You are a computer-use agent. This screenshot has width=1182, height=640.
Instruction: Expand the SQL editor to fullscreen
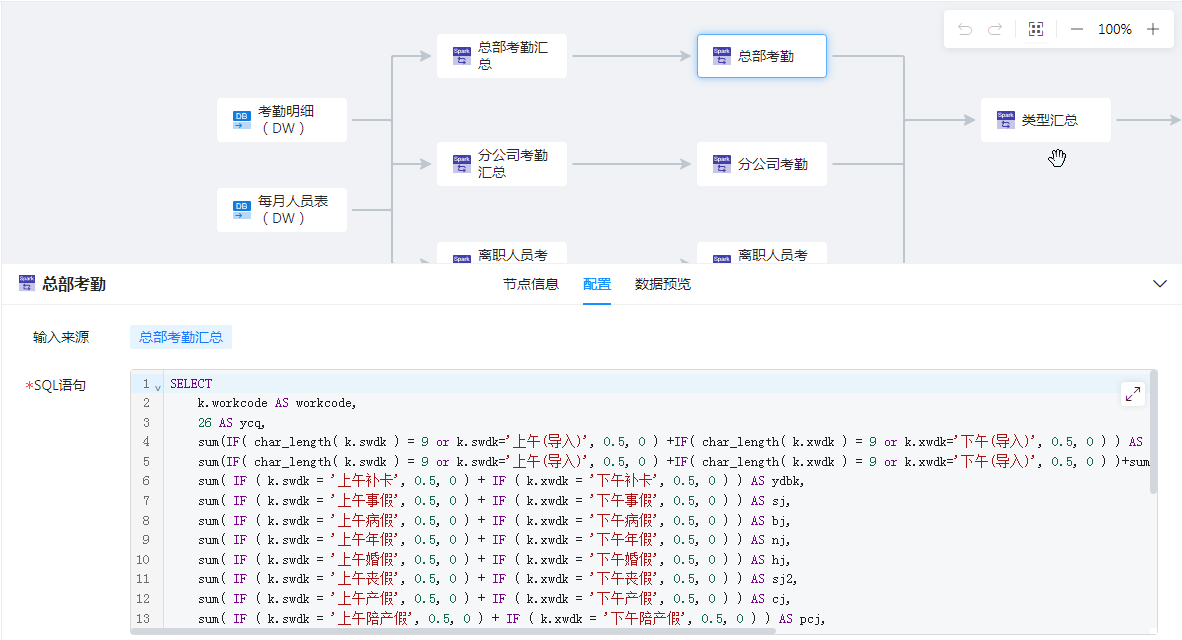pos(1133,394)
